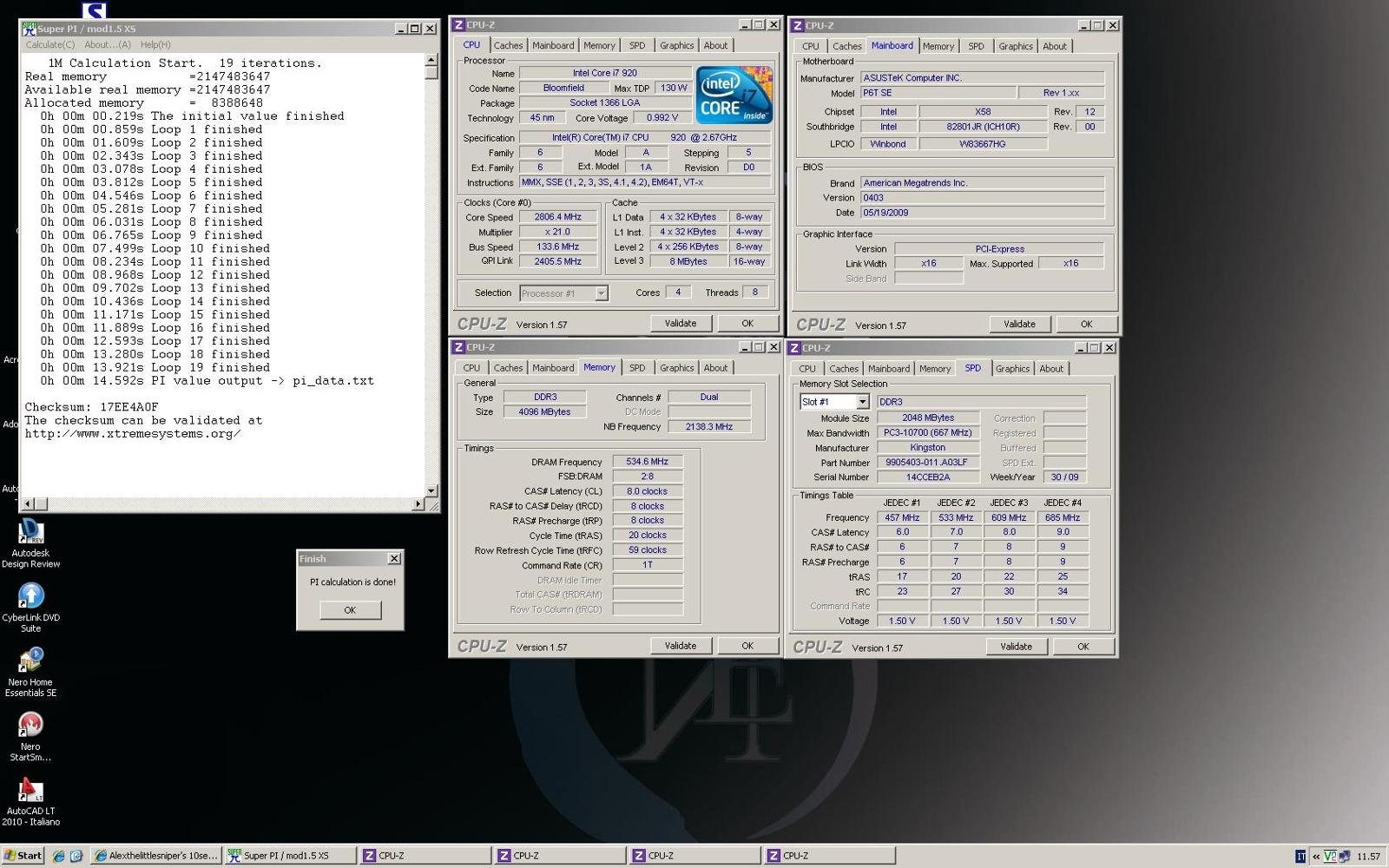Click Validate in the Mainboard window
Viewport: 1389px width, 868px height.
(x=1019, y=325)
